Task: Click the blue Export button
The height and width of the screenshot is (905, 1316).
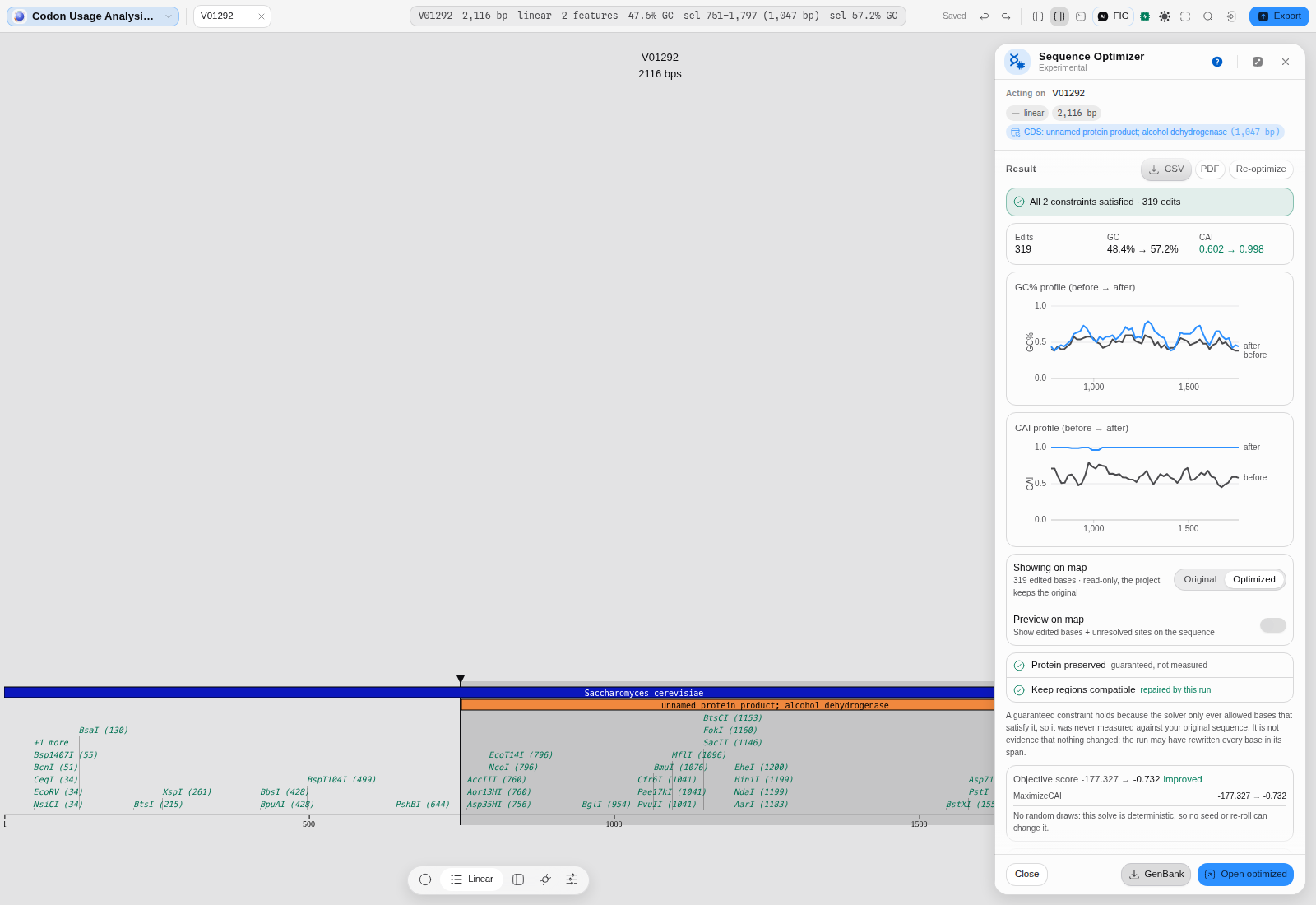Action: pos(1279,16)
